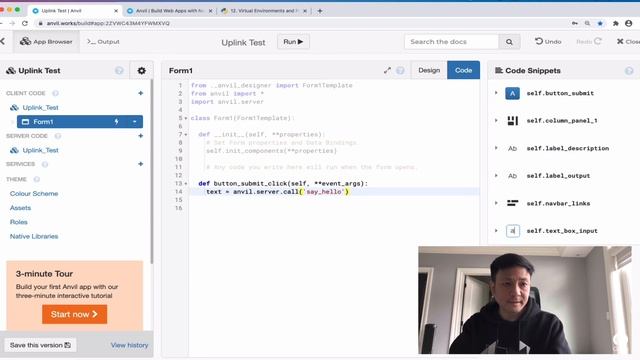Switch to the Design view tab
The image size is (640, 360).
(429, 70)
